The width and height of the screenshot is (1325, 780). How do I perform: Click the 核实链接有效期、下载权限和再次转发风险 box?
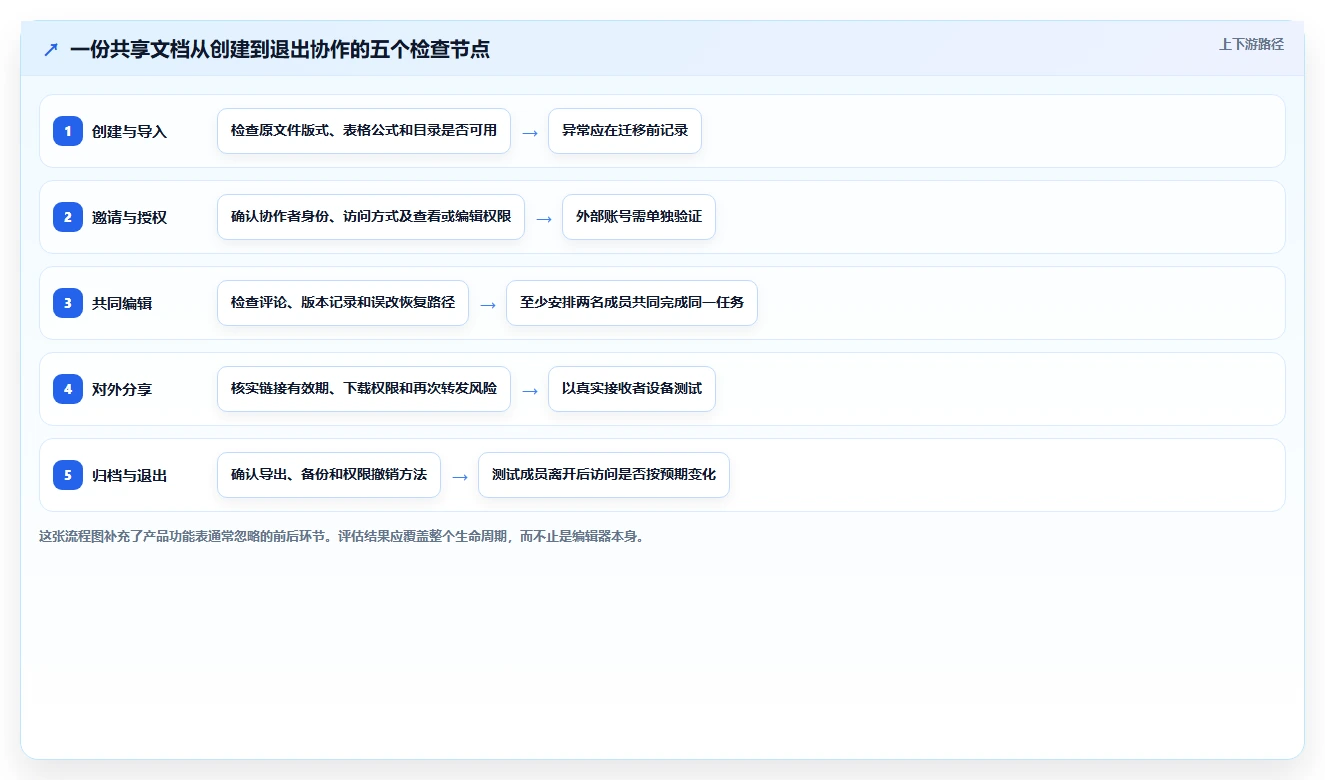point(364,389)
